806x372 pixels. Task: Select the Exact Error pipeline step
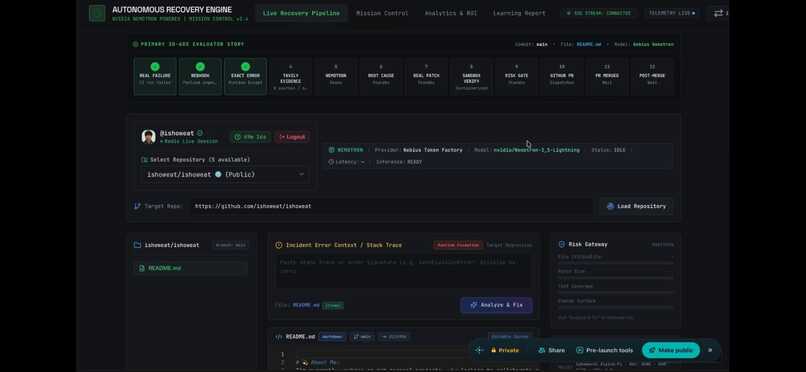[245, 76]
